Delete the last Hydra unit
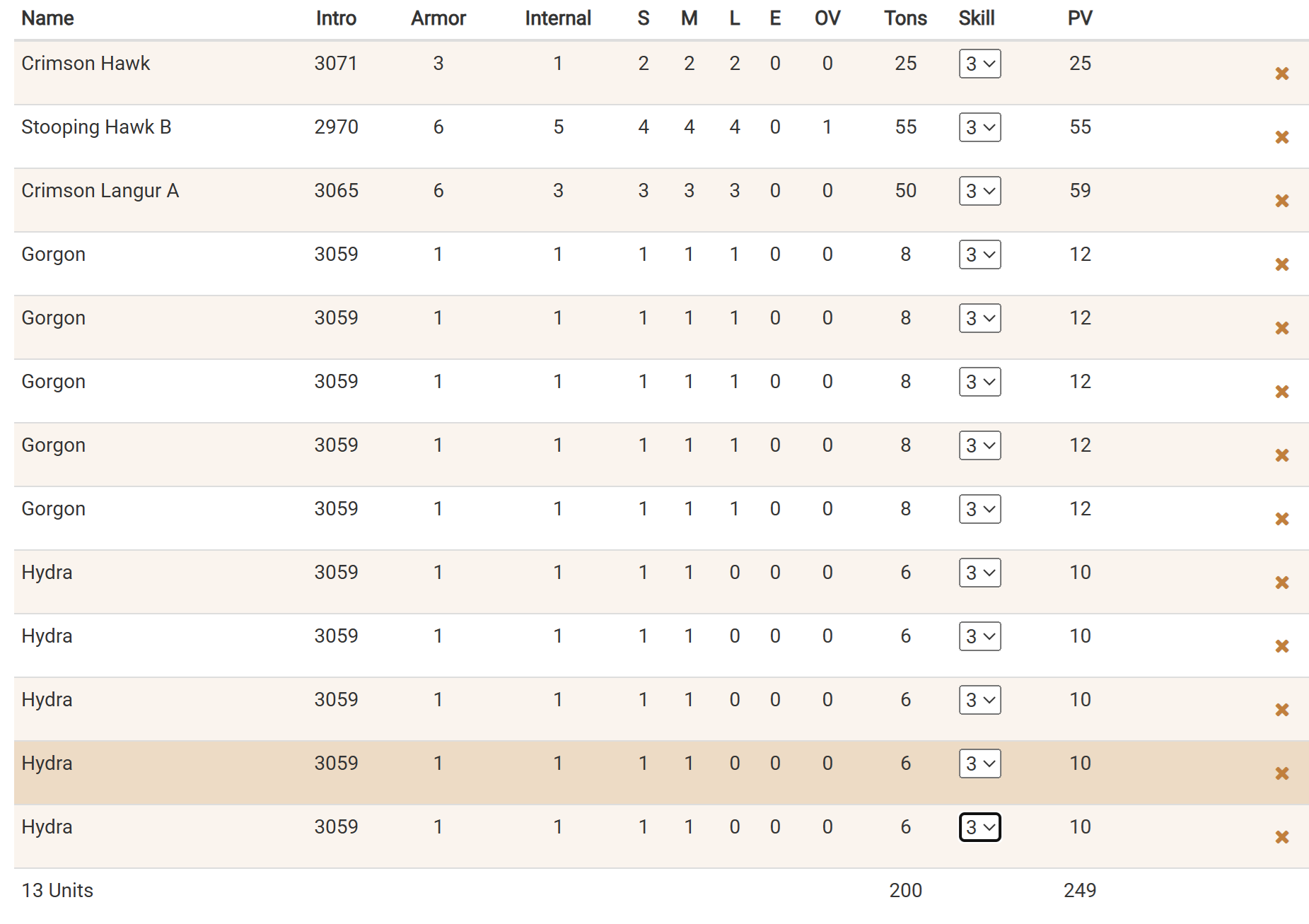Image resolution: width=1309 pixels, height=924 pixels. tap(1281, 837)
